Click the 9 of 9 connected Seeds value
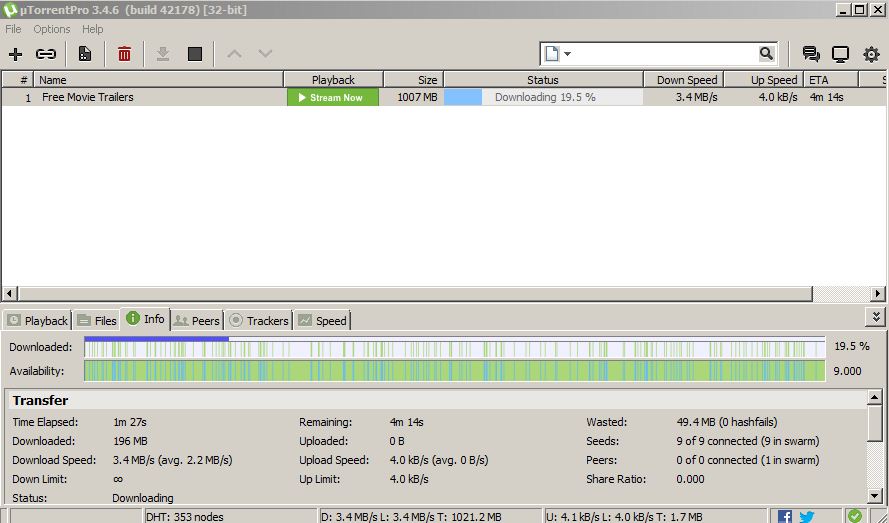The height and width of the screenshot is (523, 889). [748, 441]
